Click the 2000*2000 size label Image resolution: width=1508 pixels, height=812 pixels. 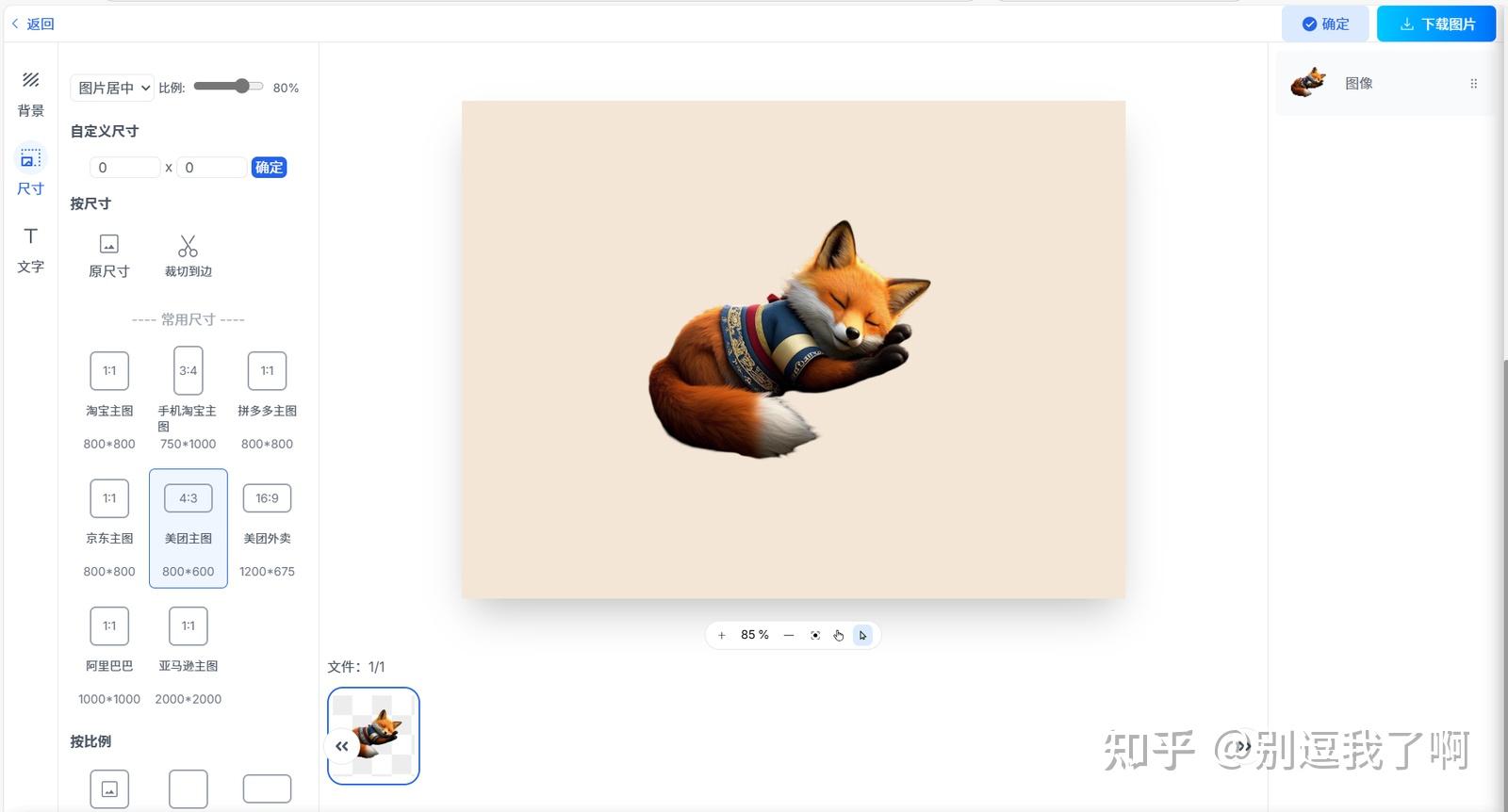188,699
